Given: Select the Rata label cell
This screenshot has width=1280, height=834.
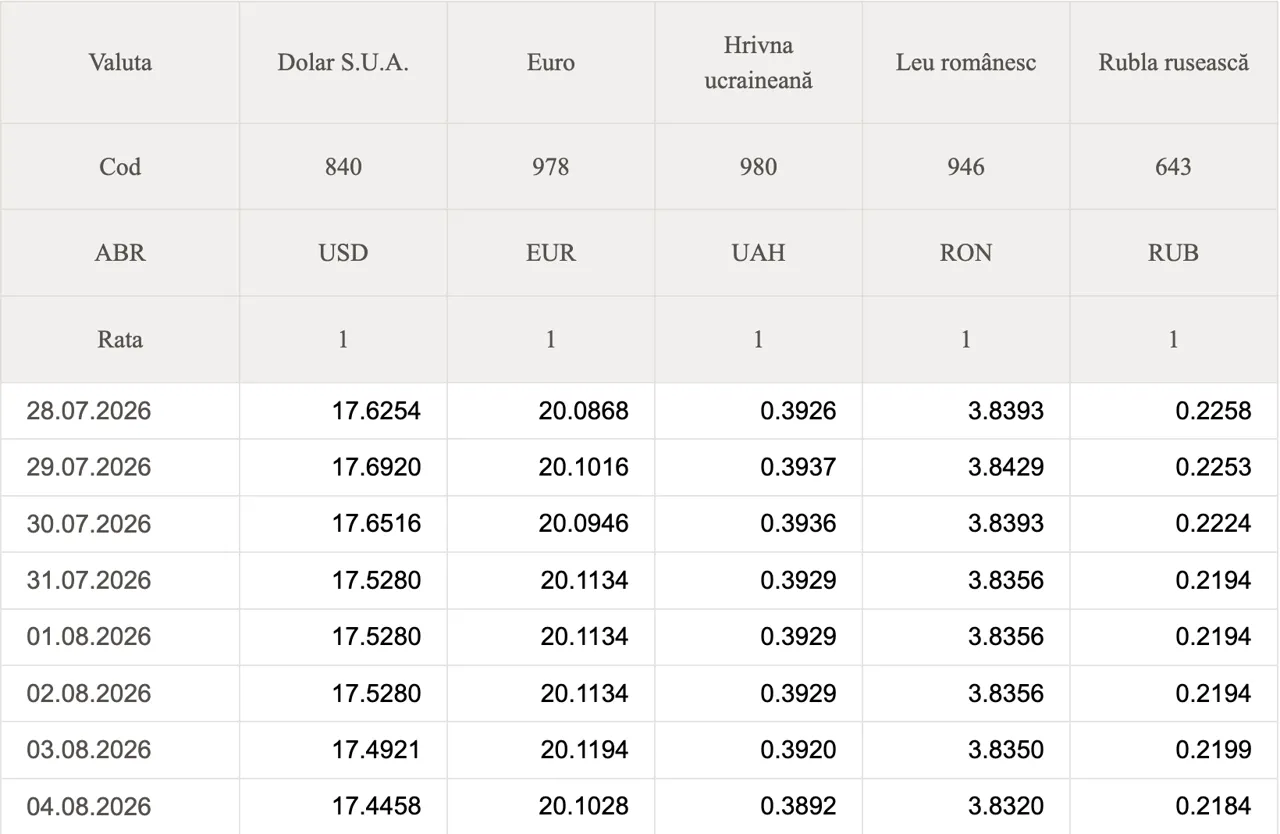Looking at the screenshot, I should click(x=120, y=339).
